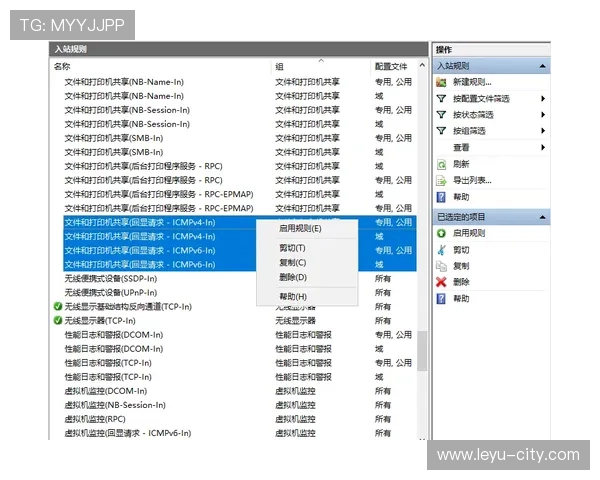Click the 刷新 refresh icon

pos(441,165)
